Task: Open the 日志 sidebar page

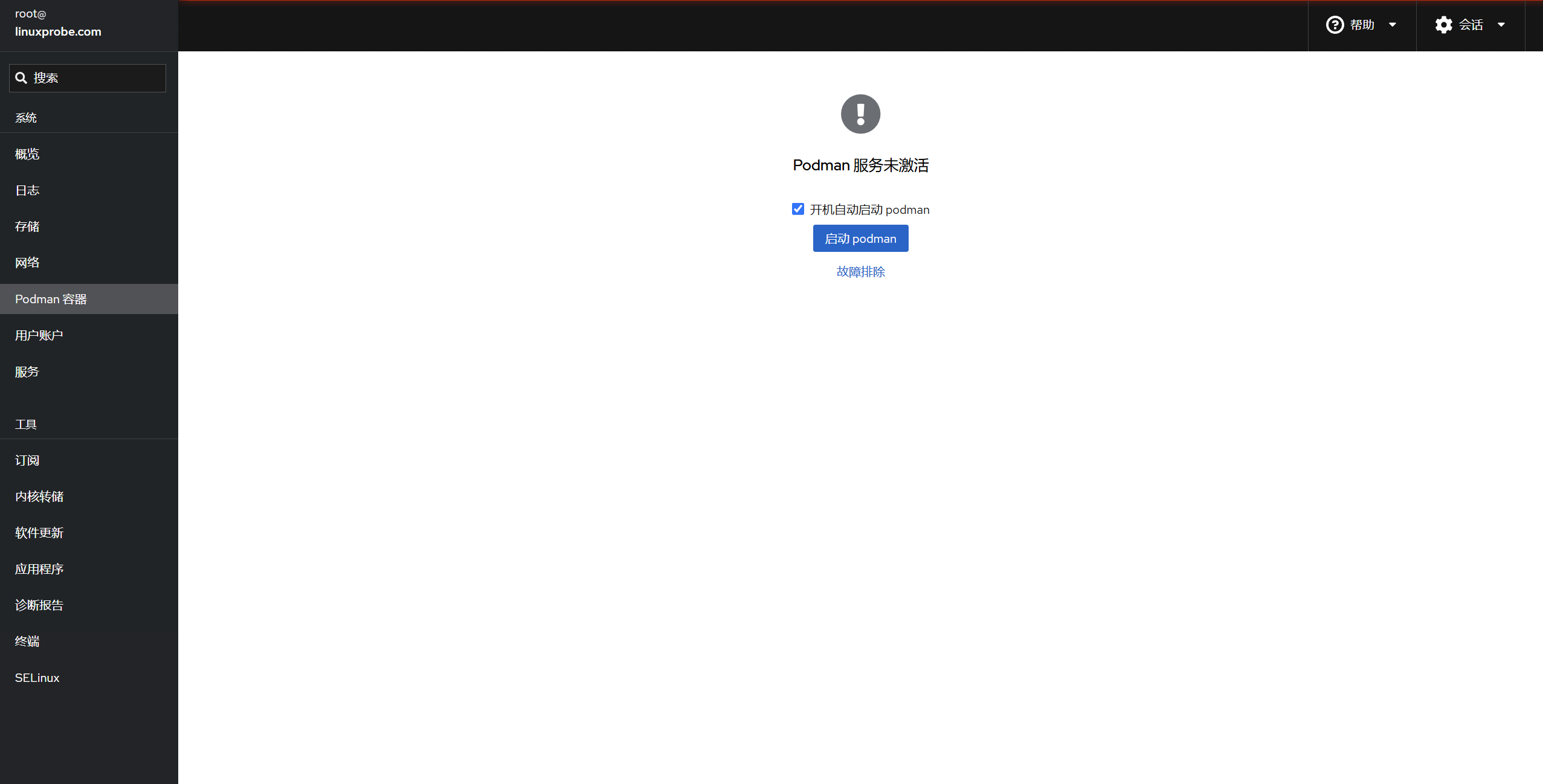Action: click(x=27, y=190)
